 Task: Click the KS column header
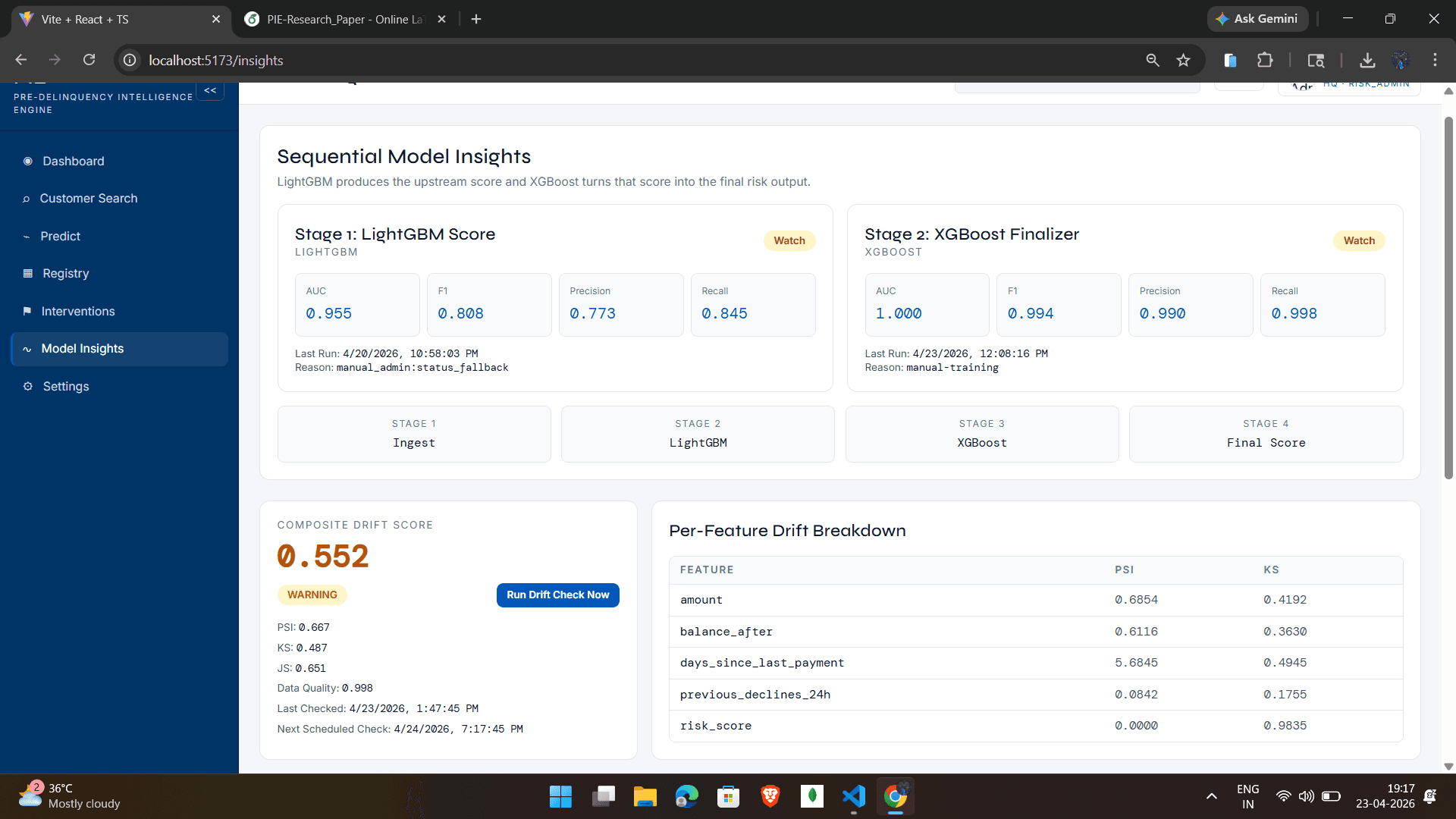[x=1271, y=570]
